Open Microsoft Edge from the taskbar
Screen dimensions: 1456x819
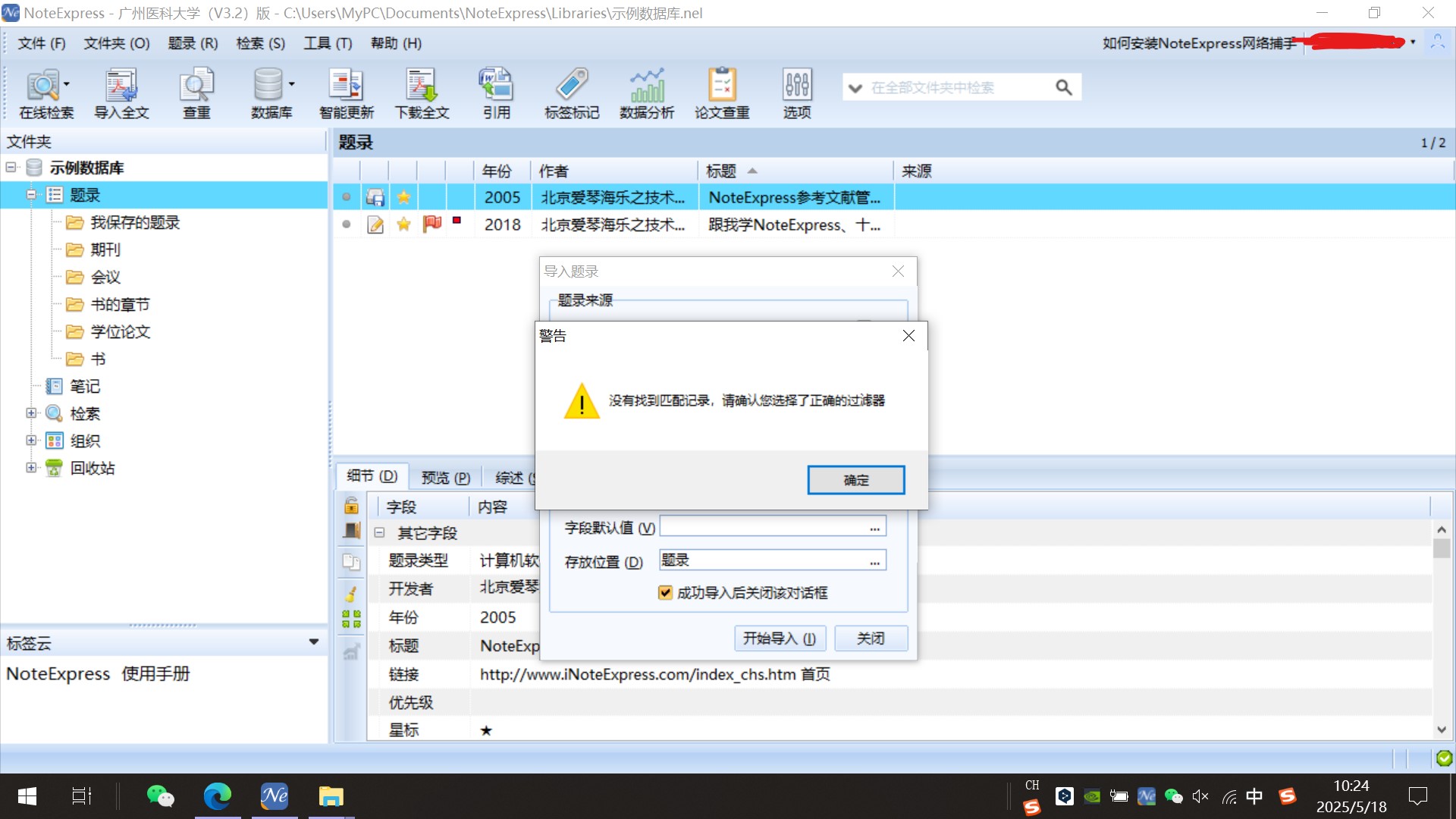point(218,796)
